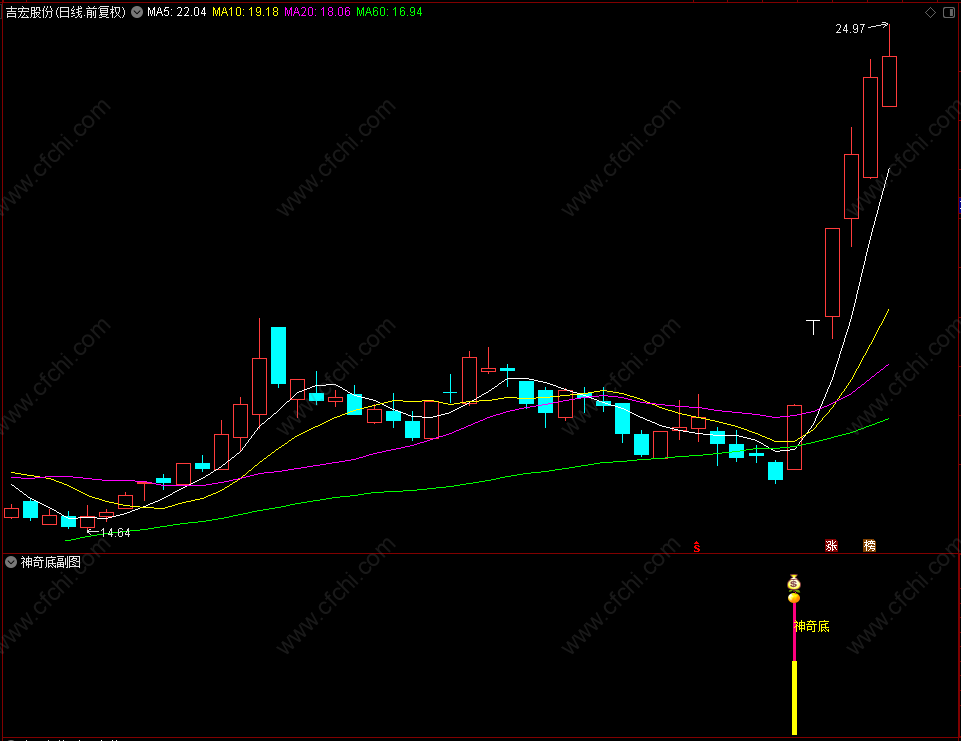Click the money bag signal icon

794,582
